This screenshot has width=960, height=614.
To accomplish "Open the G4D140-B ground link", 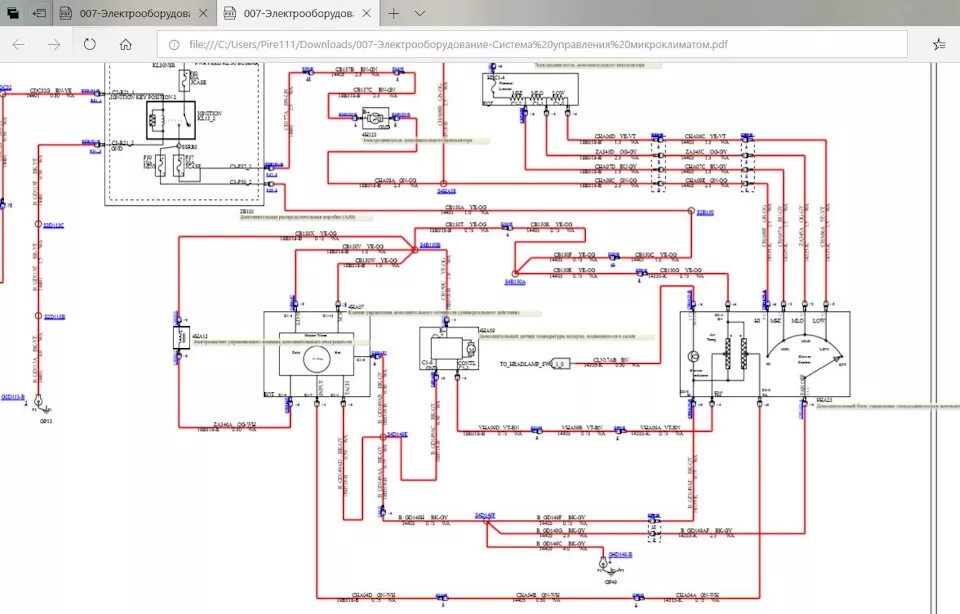I will (620, 555).
